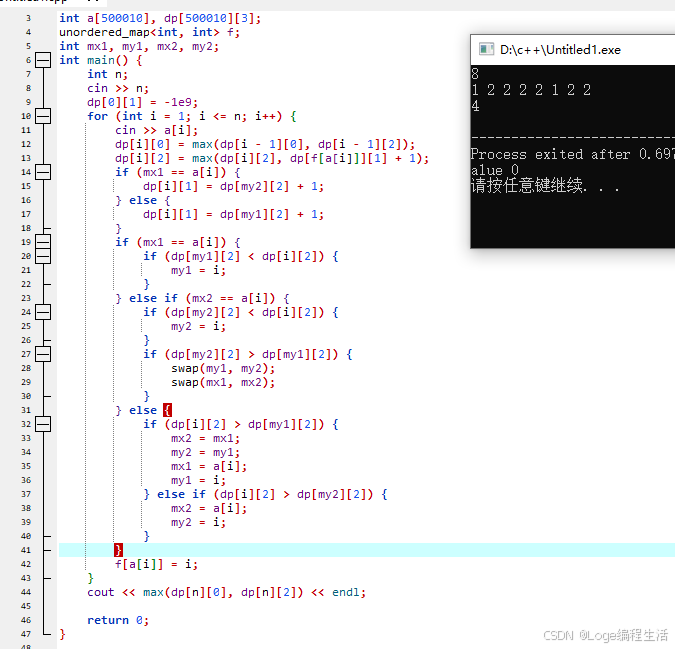
Task: Collapse the if block fold at line 14
Action: 43,172
